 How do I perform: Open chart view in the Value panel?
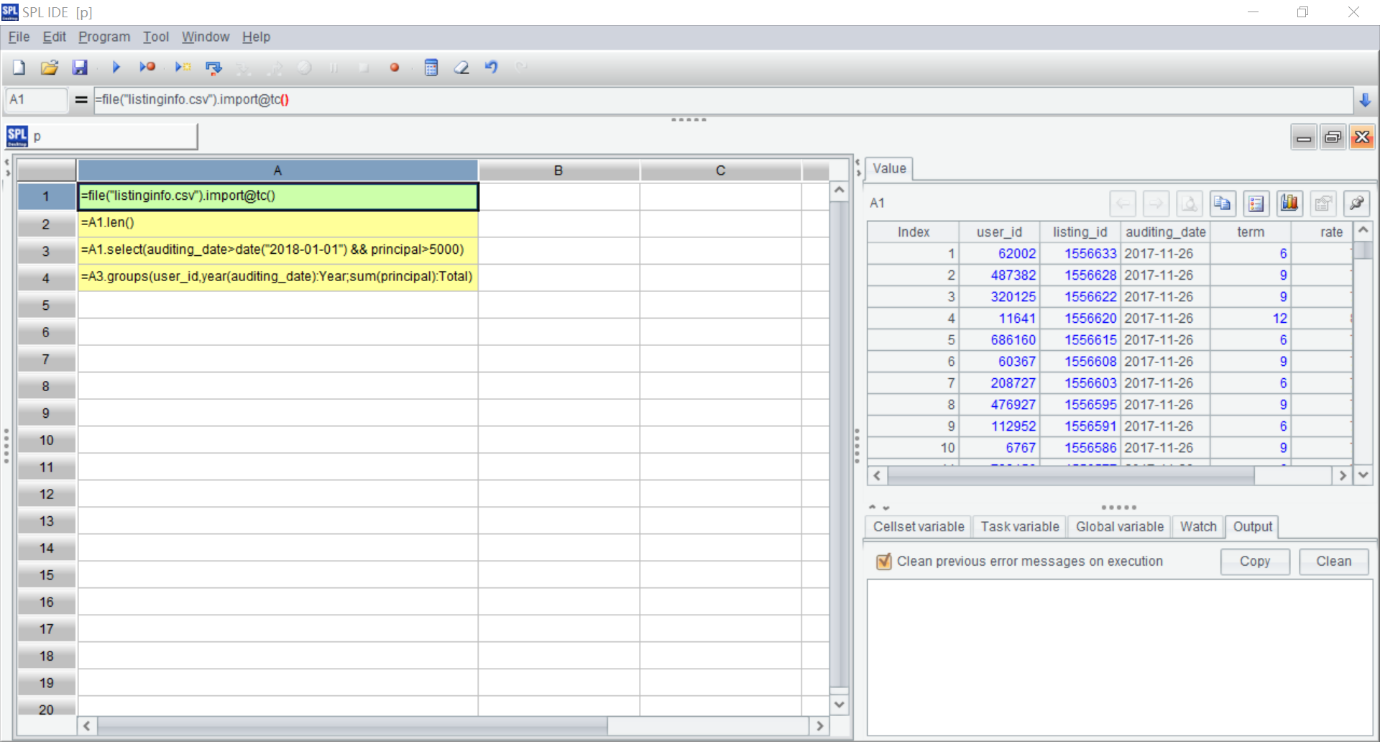coord(1289,203)
